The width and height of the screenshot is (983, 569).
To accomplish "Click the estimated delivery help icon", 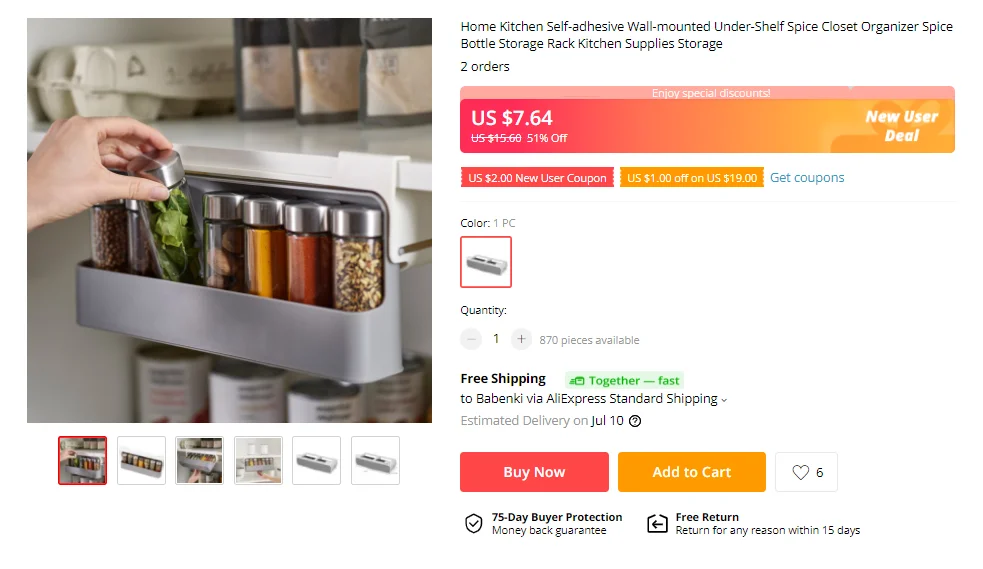I will (634, 421).
